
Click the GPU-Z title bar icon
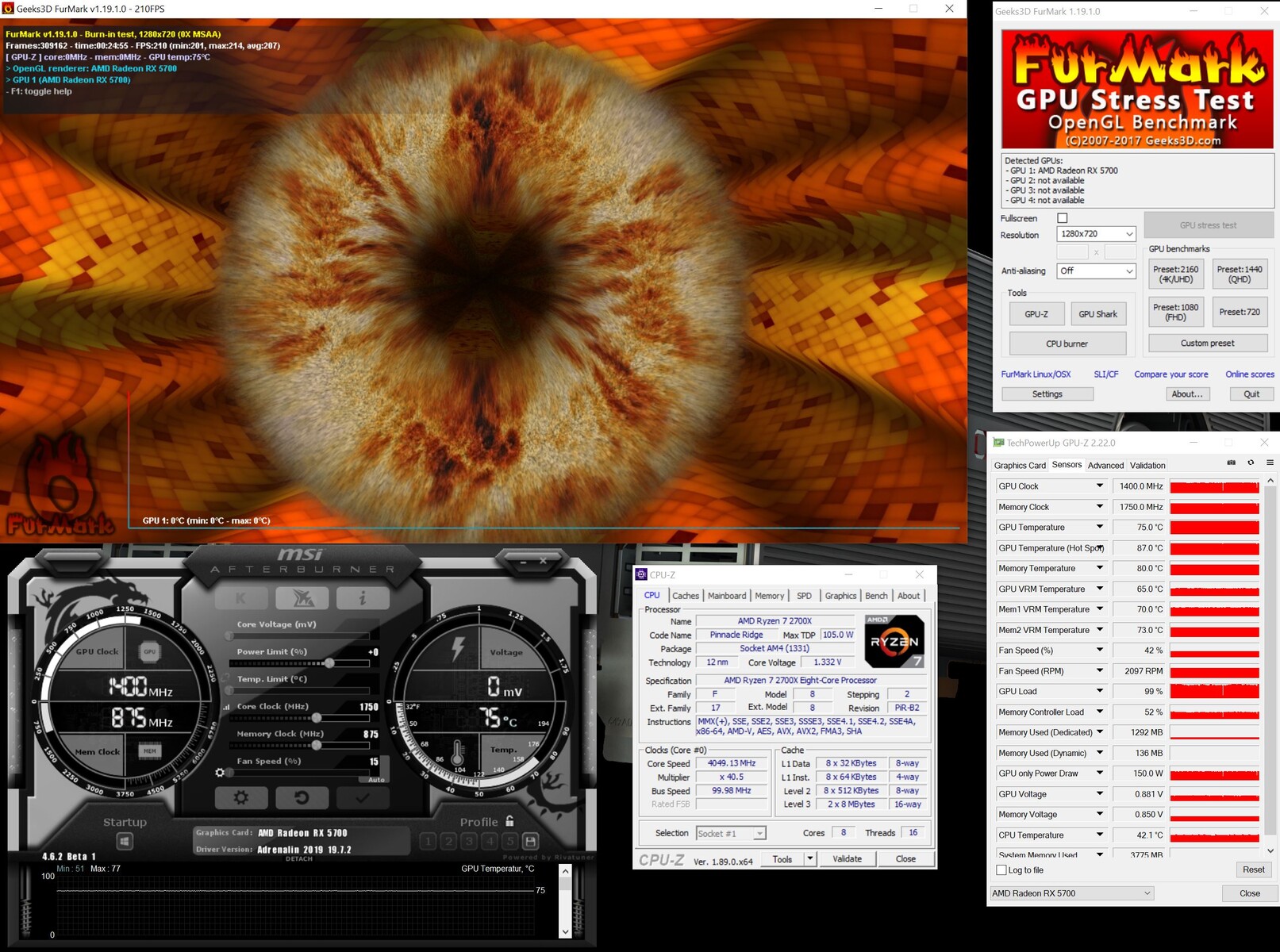pyautogui.click(x=998, y=443)
